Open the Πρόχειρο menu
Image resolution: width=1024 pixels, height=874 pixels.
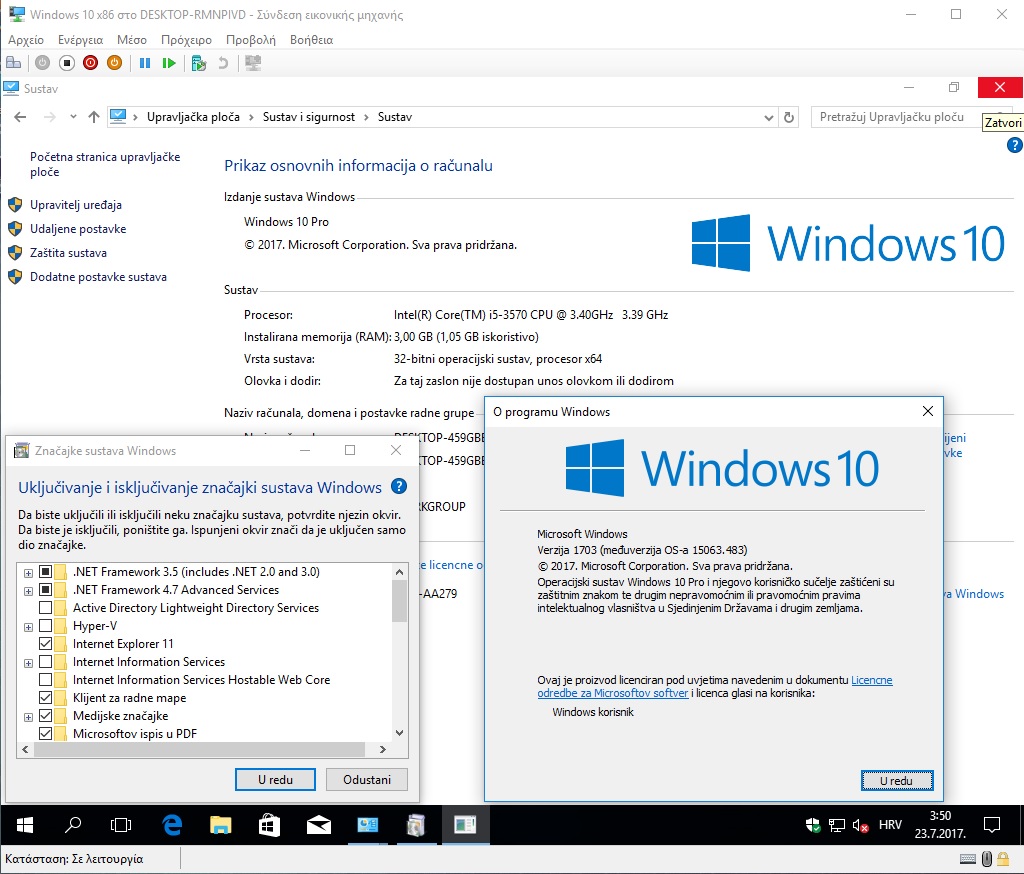pyautogui.click(x=186, y=40)
